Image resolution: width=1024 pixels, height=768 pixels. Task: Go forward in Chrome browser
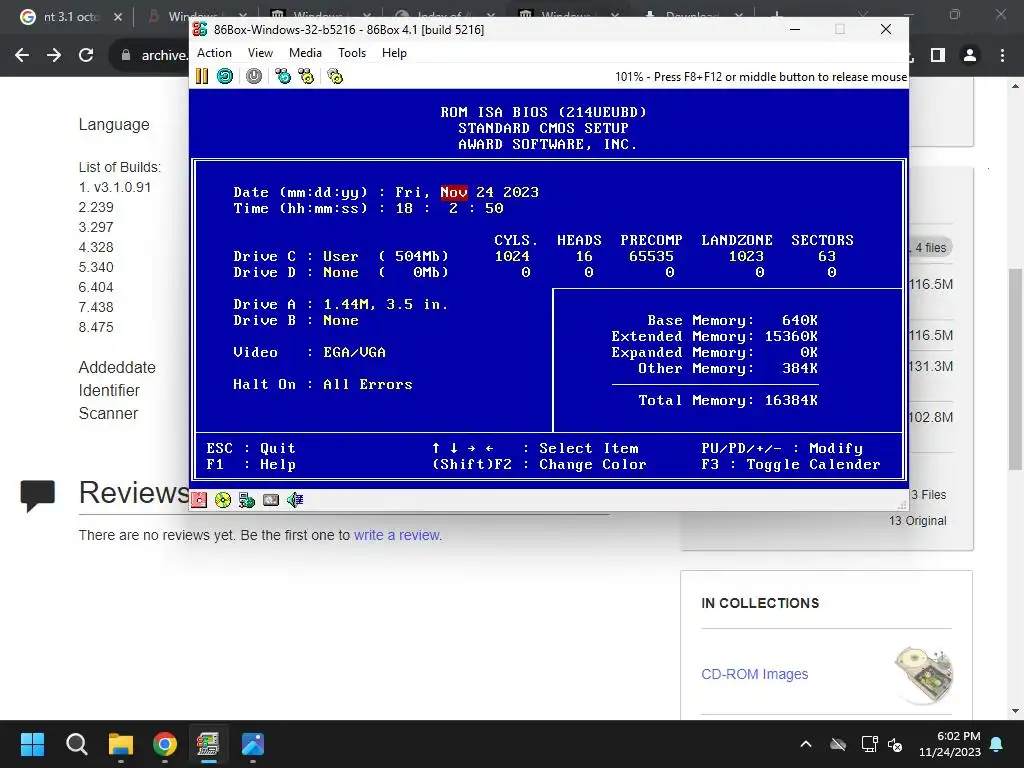(x=54, y=56)
